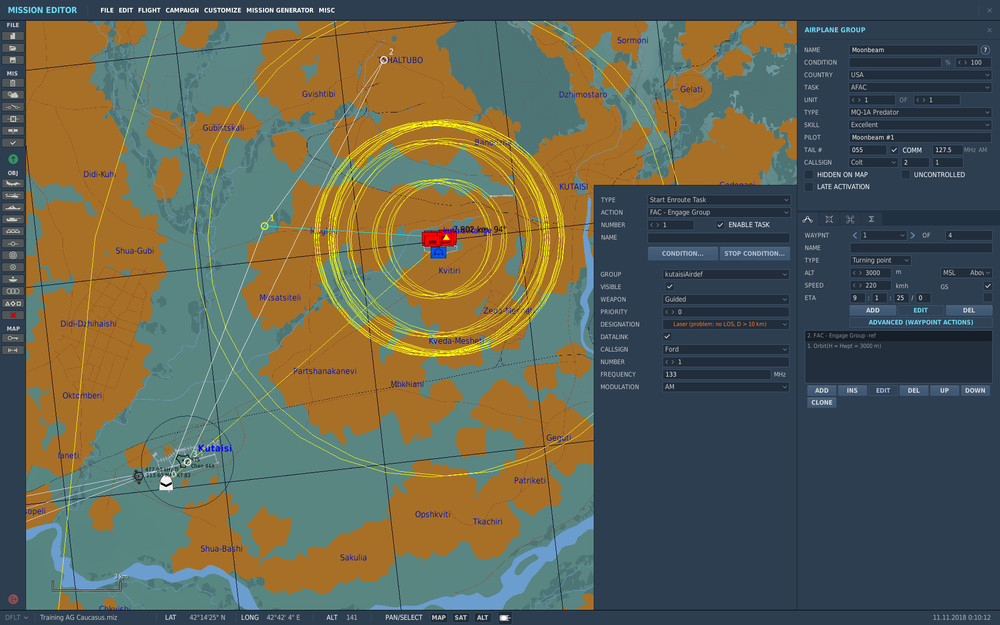
Task: Select the Add Airplane group tool
Action: pyautogui.click(x=13, y=183)
